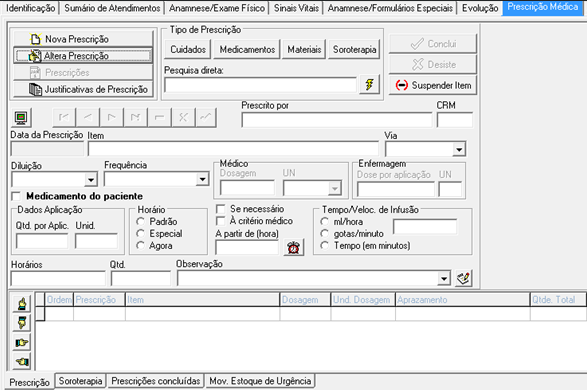Screen dimensions: 587x390
Task: Click the Qtd. por Aplic. field
Action: pyautogui.click(x=42, y=241)
